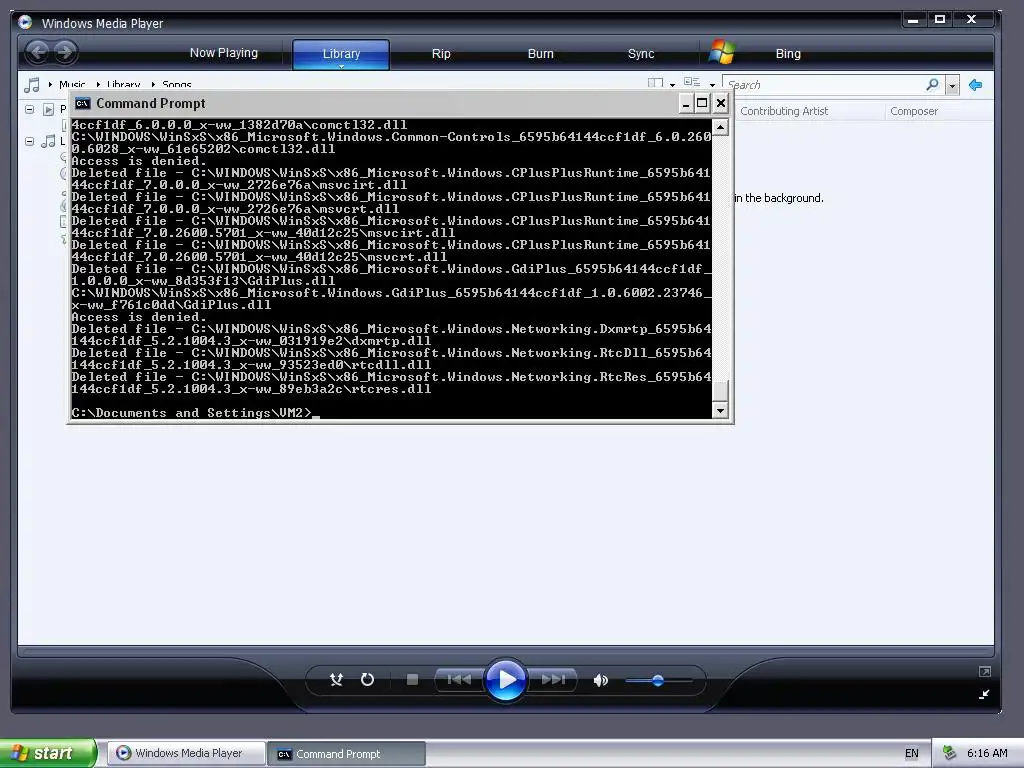Click the 6:16 AM clock
1024x768 pixels.
coord(987,753)
